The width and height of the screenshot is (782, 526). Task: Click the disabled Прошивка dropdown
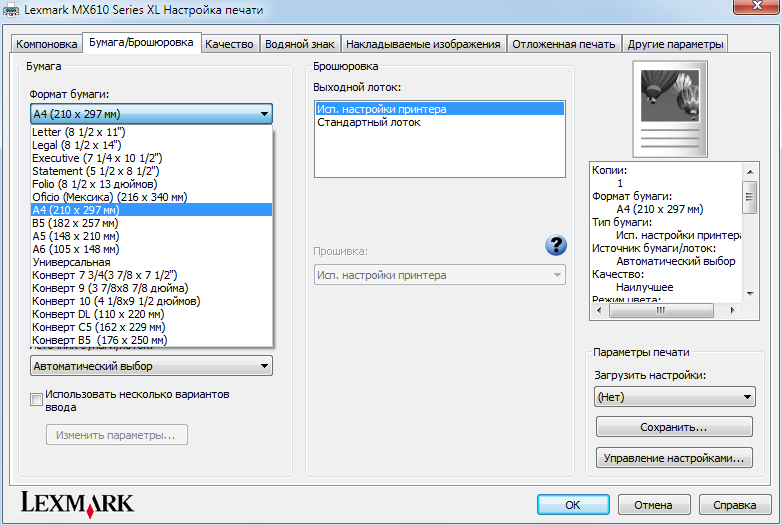(439, 275)
